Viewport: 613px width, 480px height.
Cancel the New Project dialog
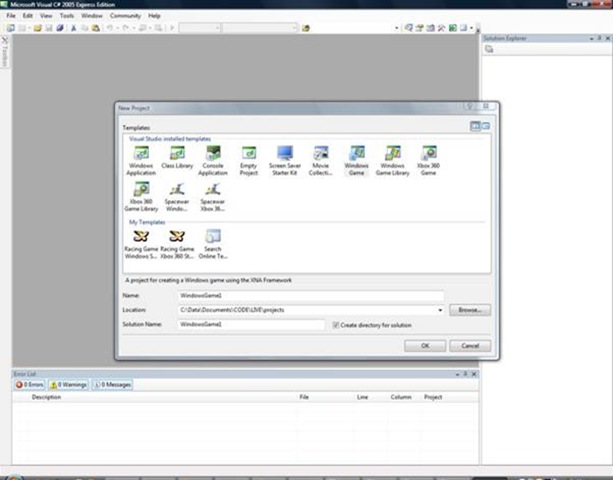470,346
